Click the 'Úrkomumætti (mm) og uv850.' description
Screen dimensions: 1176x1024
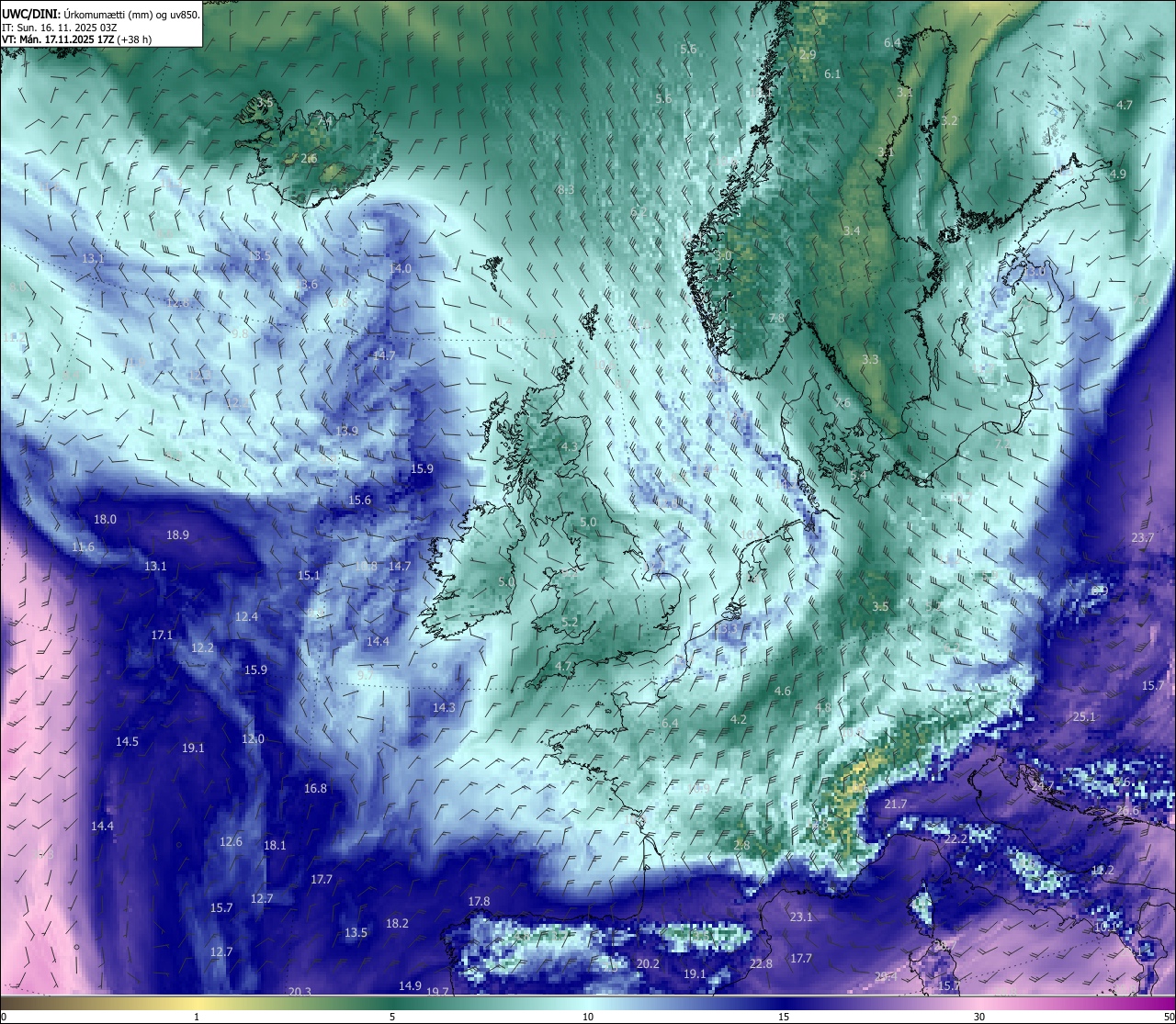tap(131, 14)
